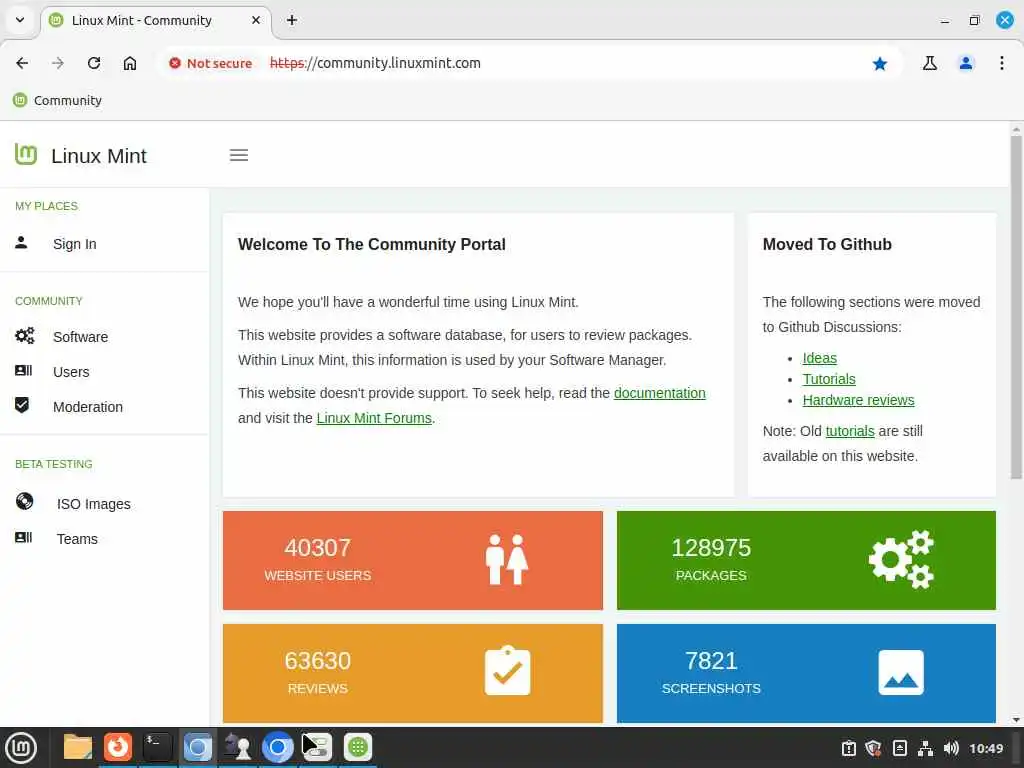Viewport: 1024px width, 768px height.
Task: Open the three-dot browser menu
Action: point(1002,63)
